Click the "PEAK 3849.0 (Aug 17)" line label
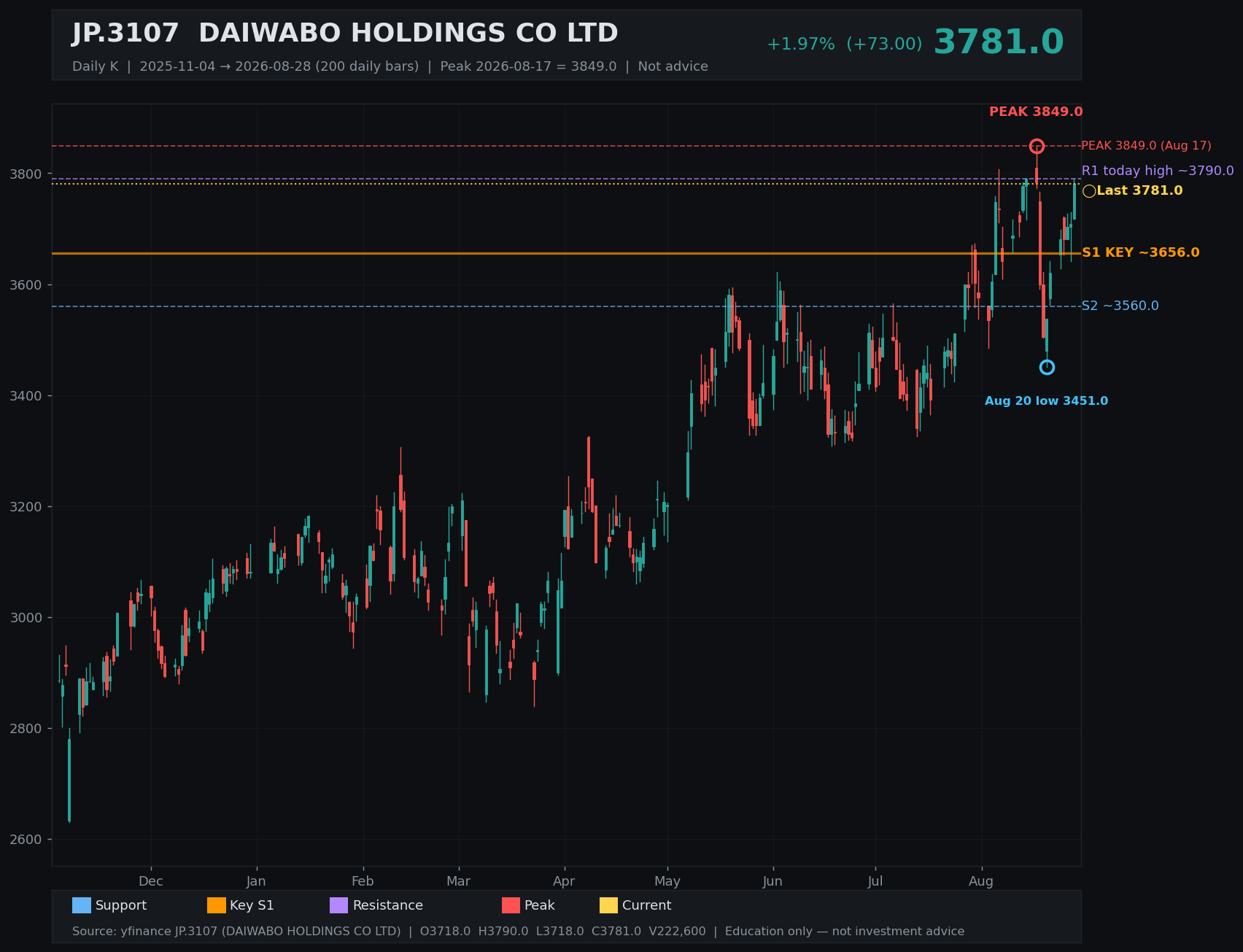The width and height of the screenshot is (1243, 952). [1146, 146]
